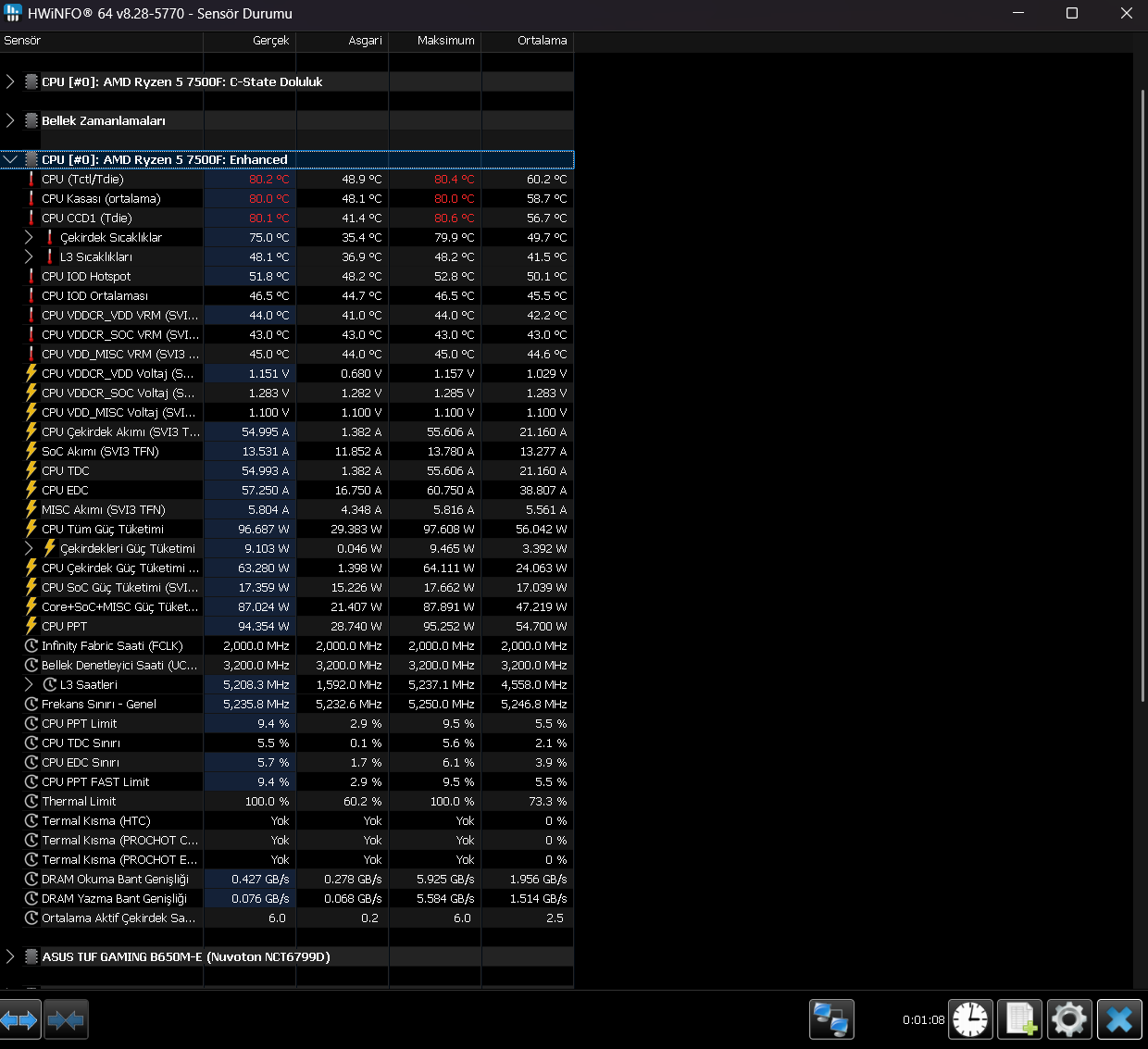Click chip icon of ASUS TUF GAMING row
Image resolution: width=1148 pixels, height=1049 pixels.
tap(31, 957)
